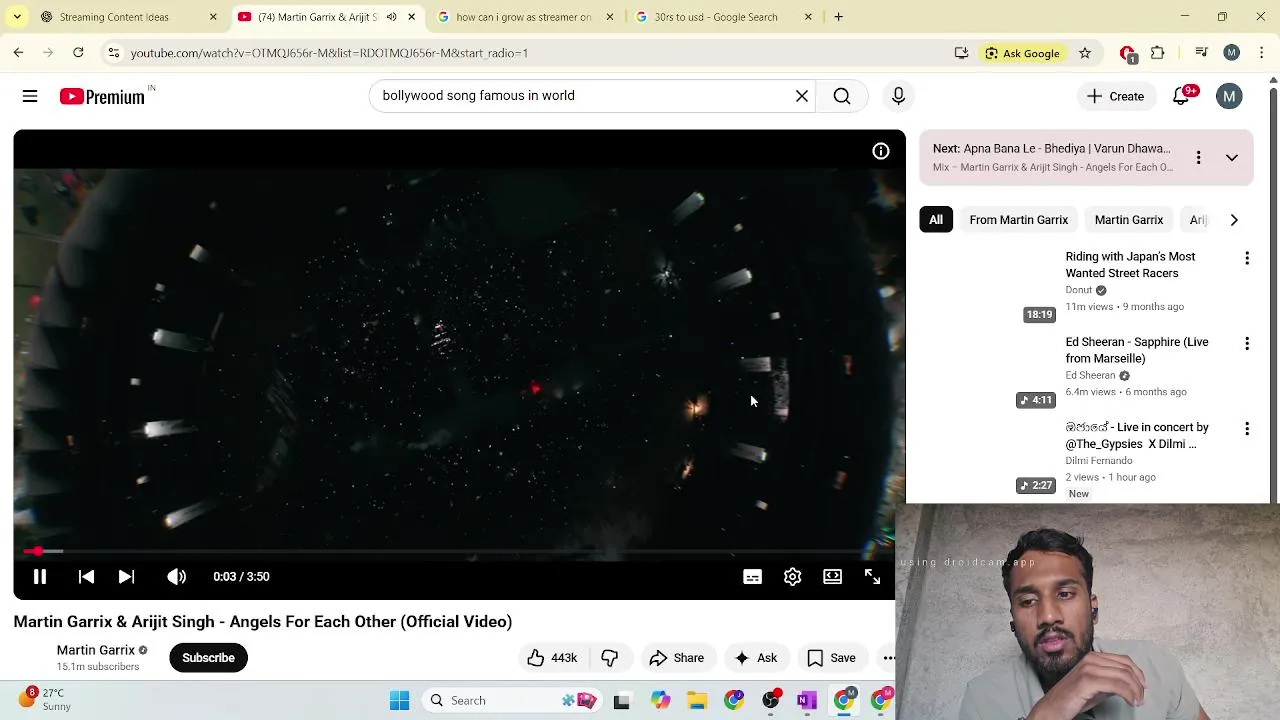This screenshot has height=720, width=1280.
Task: Switch to 'how can i grow as streamer' tab
Action: point(523,17)
